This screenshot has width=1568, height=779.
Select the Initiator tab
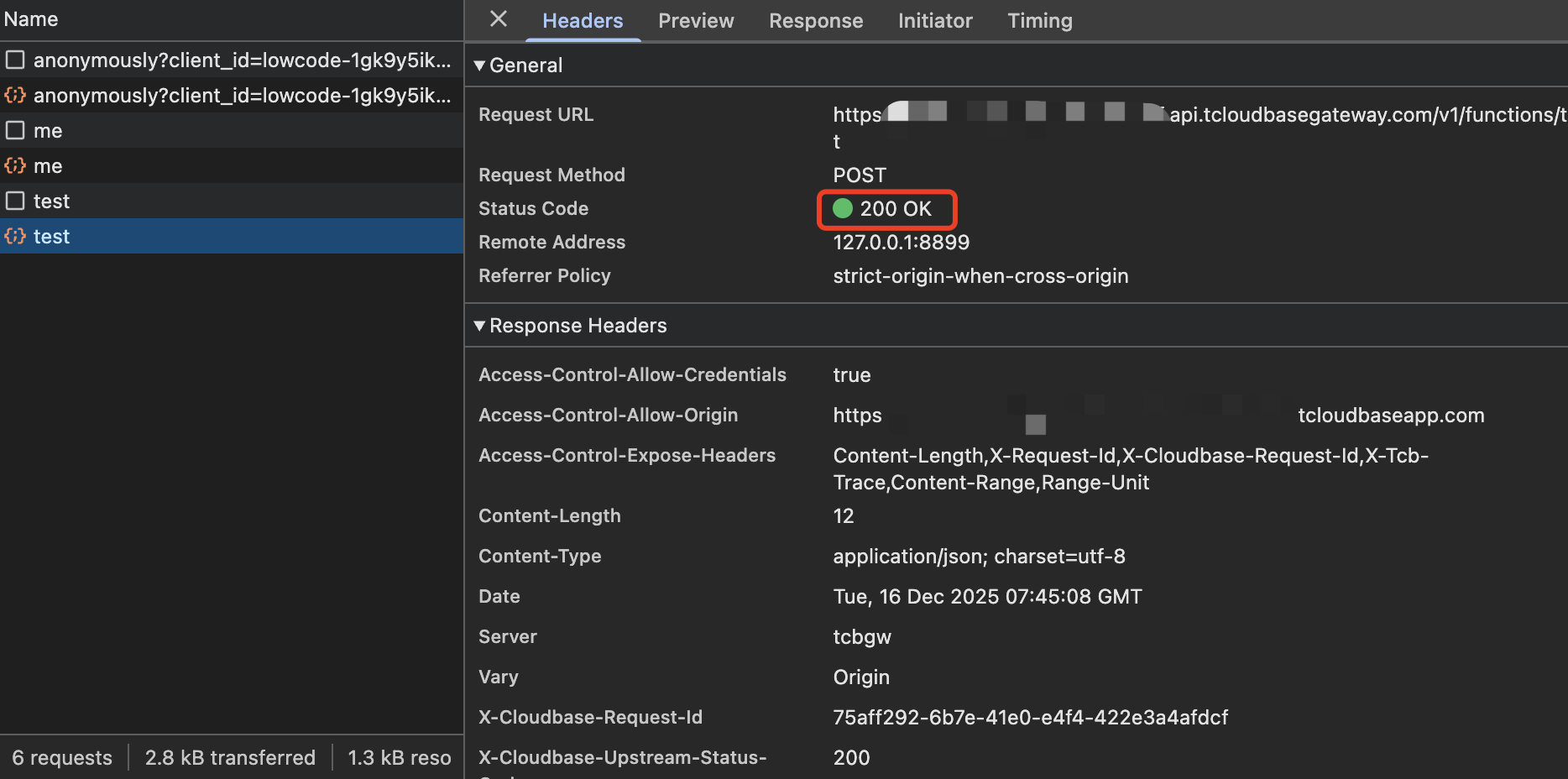tap(935, 21)
